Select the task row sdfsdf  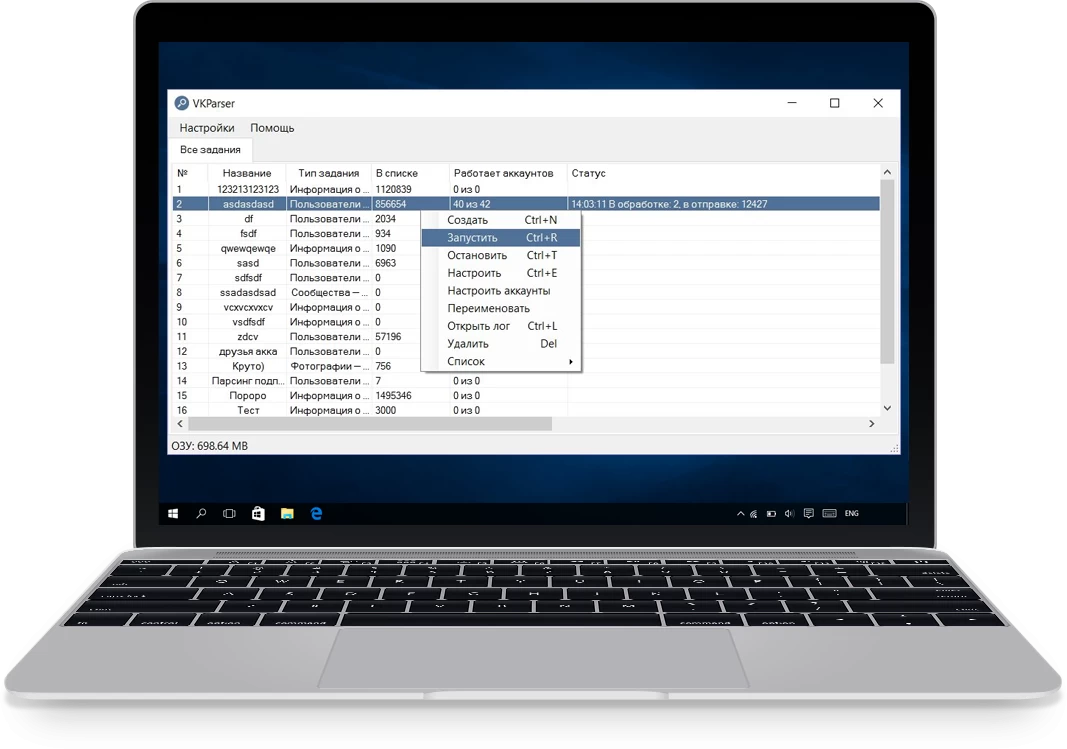526,278
